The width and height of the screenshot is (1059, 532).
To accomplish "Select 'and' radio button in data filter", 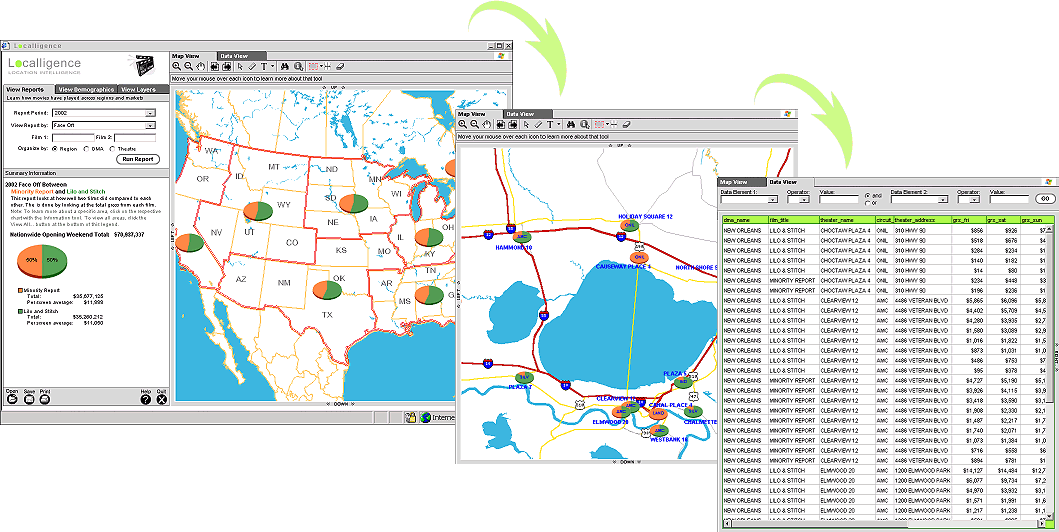I will 867,196.
